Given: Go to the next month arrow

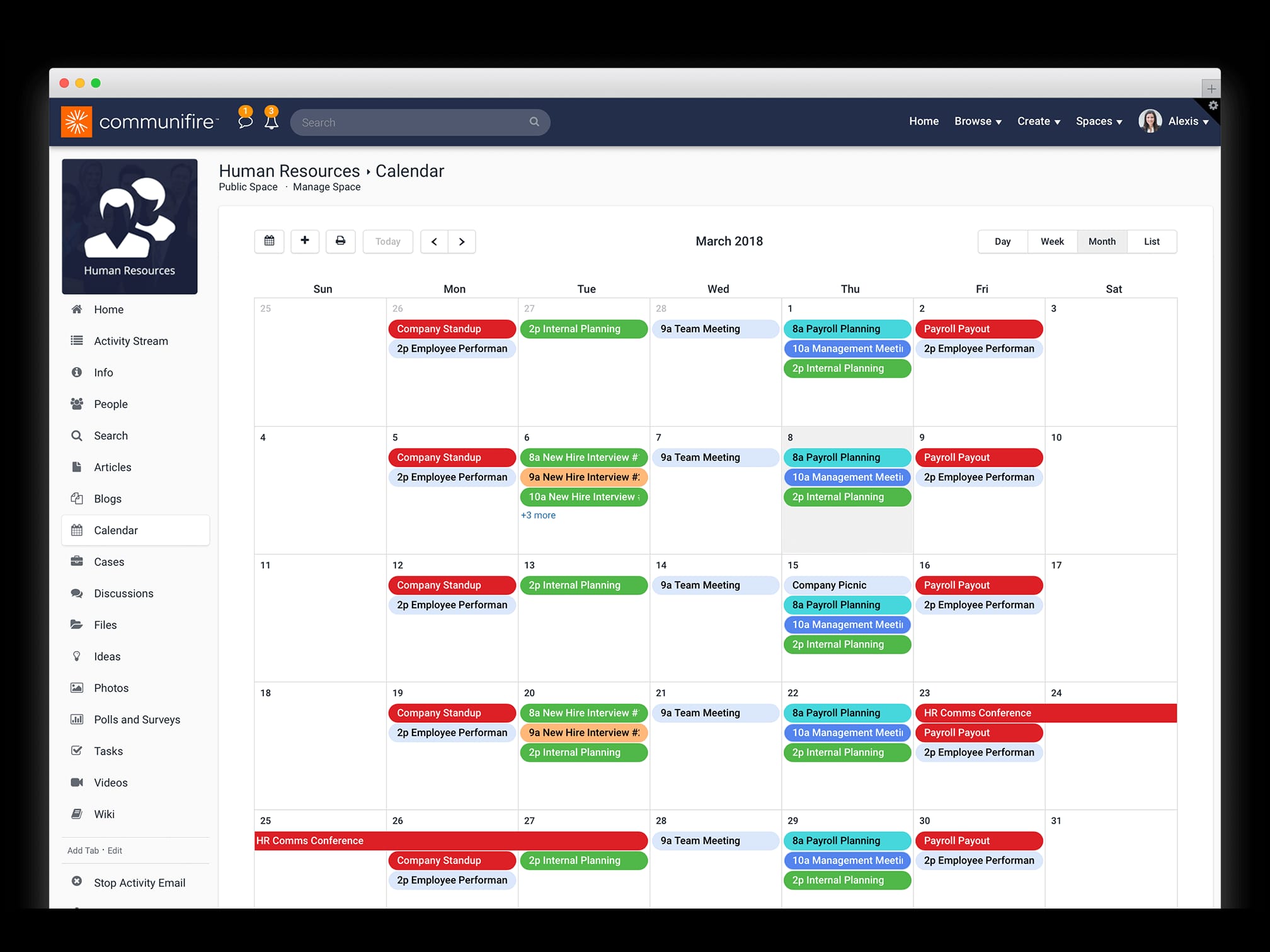Looking at the screenshot, I should click(x=462, y=241).
